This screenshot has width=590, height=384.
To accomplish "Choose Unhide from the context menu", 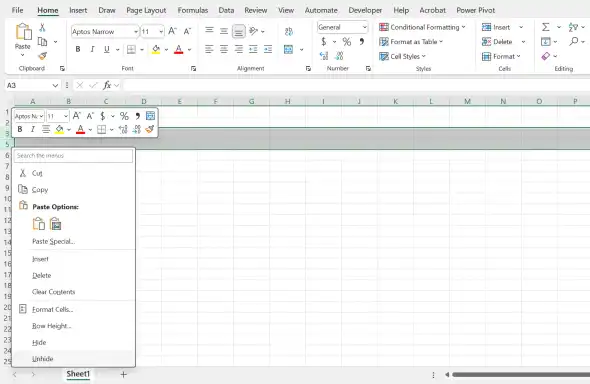I will (x=73, y=359).
